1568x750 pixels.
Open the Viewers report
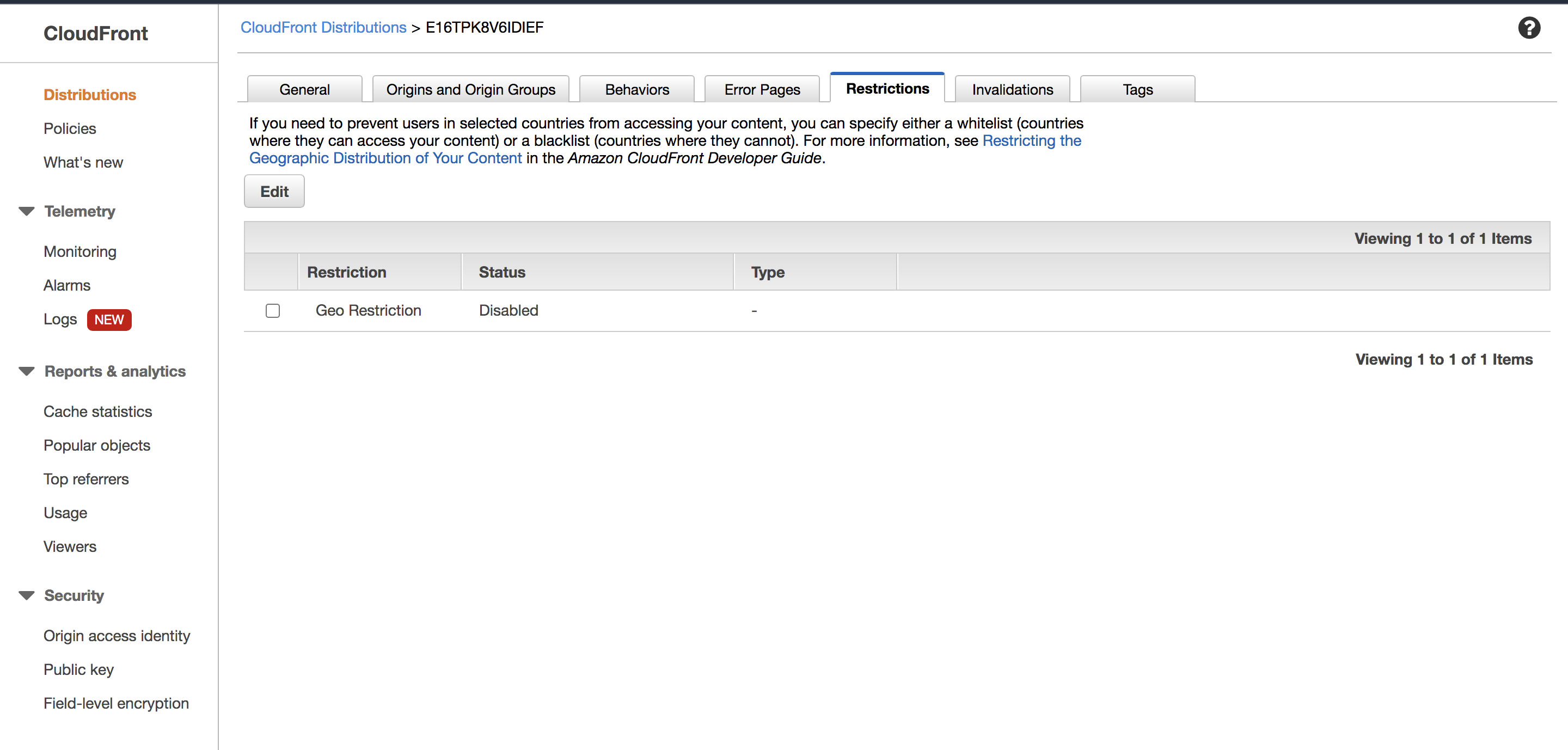click(x=70, y=547)
